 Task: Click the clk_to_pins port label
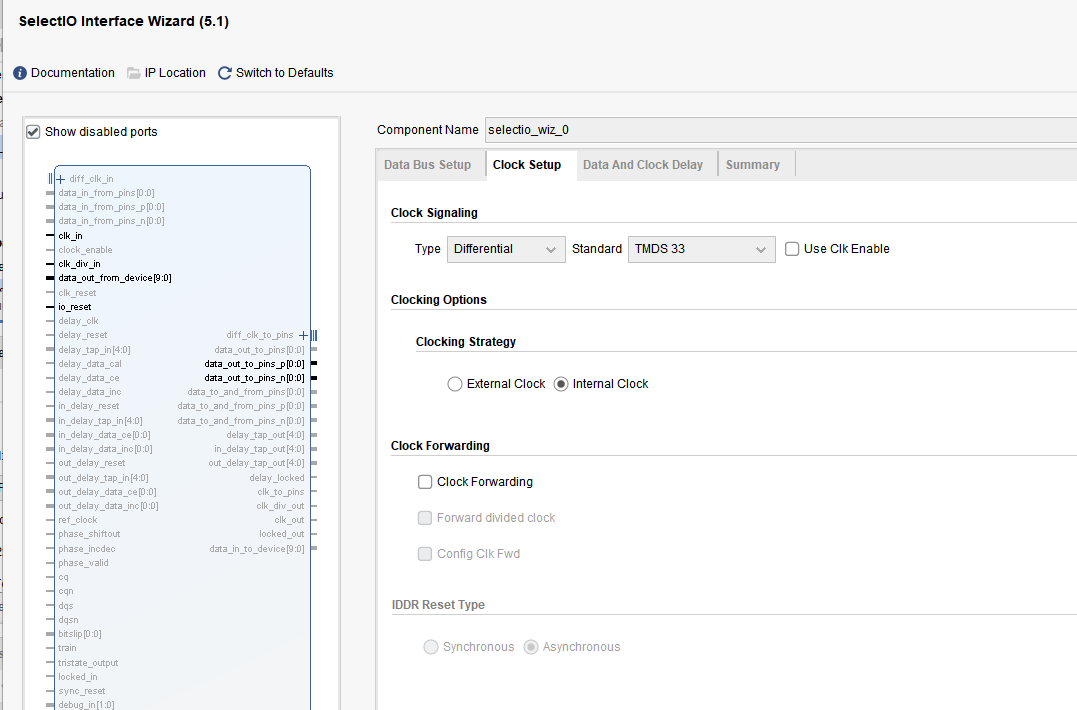pyautogui.click(x=281, y=492)
